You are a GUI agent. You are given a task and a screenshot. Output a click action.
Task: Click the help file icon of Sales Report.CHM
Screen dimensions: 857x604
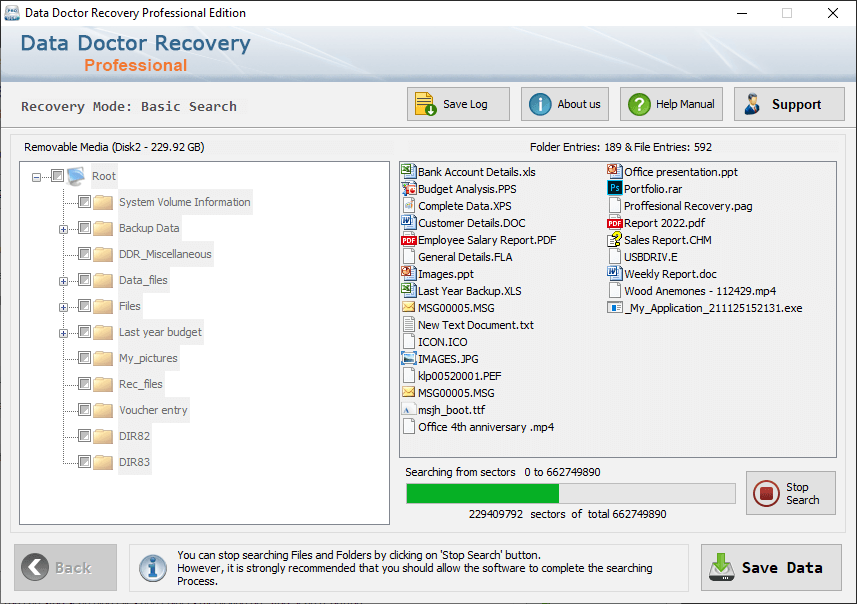point(614,239)
